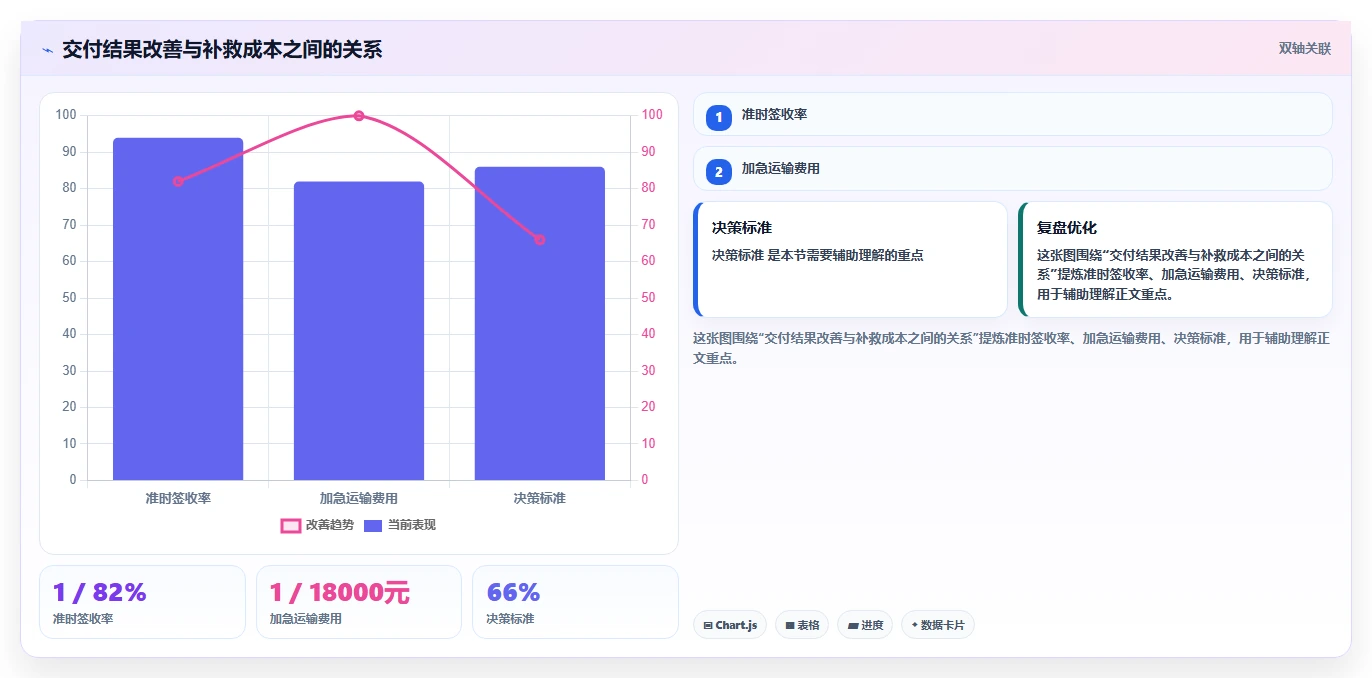Click the 表格 tag
This screenshot has width=1372, height=678.
point(802,625)
